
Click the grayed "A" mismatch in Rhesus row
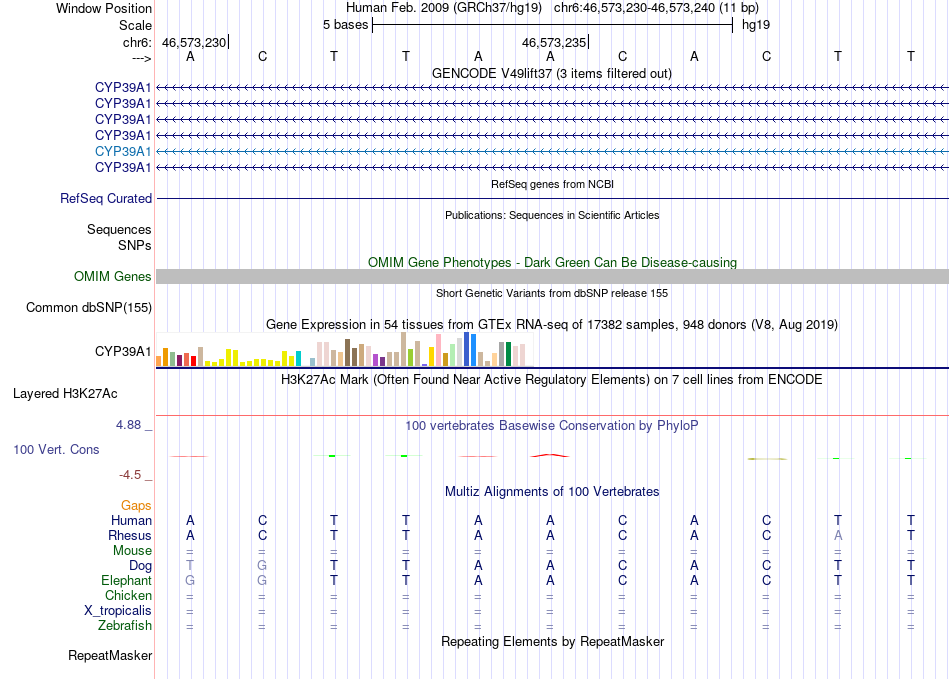pos(838,535)
